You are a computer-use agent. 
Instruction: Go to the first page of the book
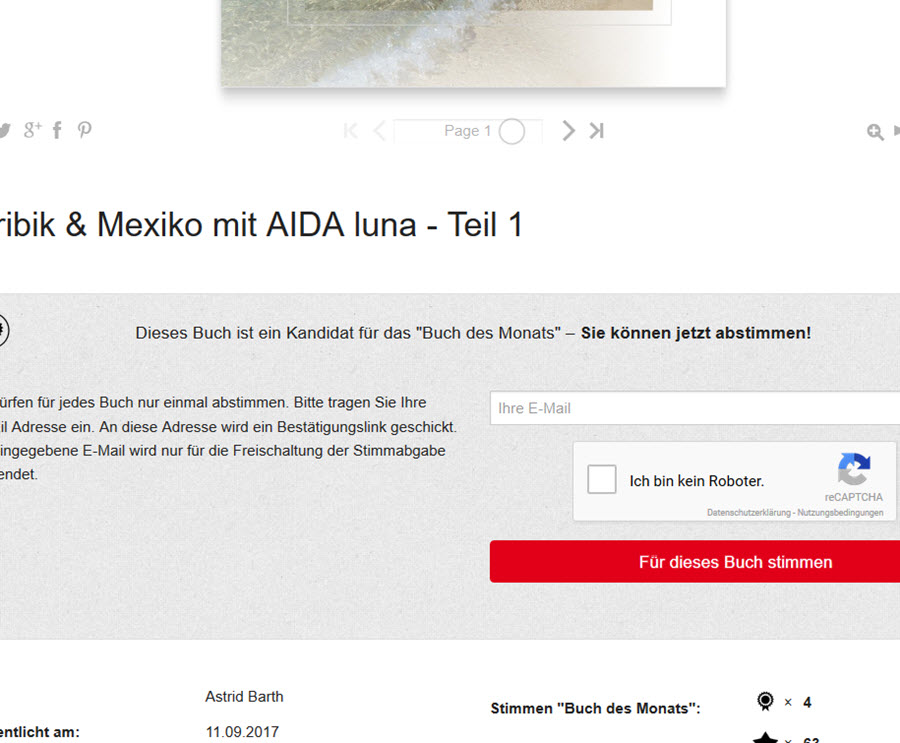pyautogui.click(x=351, y=131)
